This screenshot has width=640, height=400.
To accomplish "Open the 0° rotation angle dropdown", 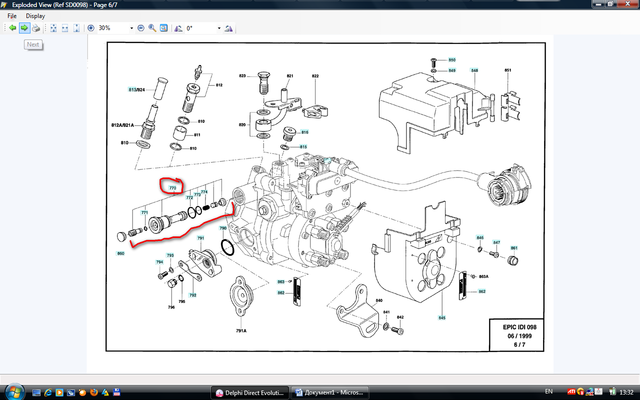I will (220, 28).
